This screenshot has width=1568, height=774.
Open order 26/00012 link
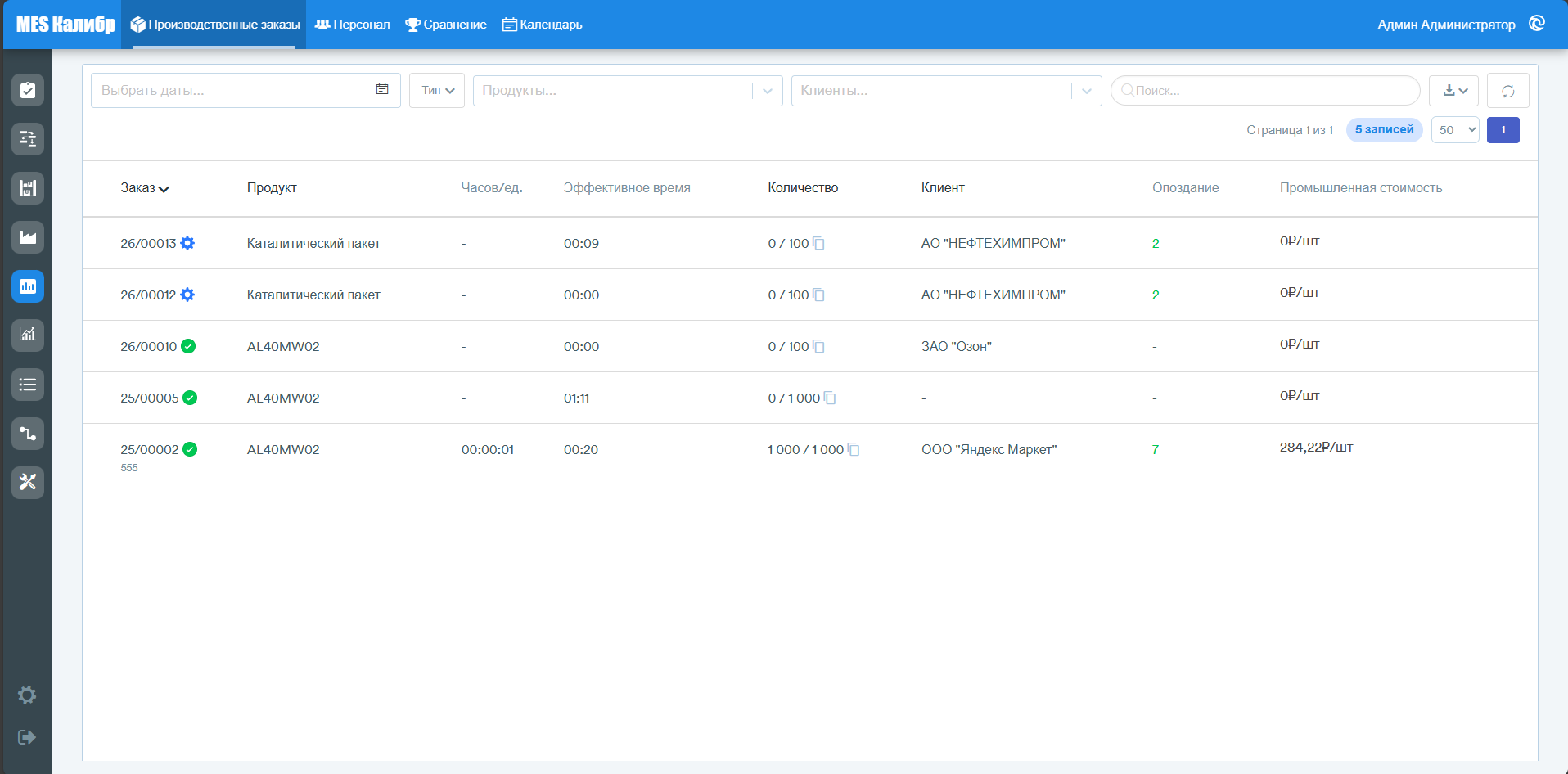(148, 295)
